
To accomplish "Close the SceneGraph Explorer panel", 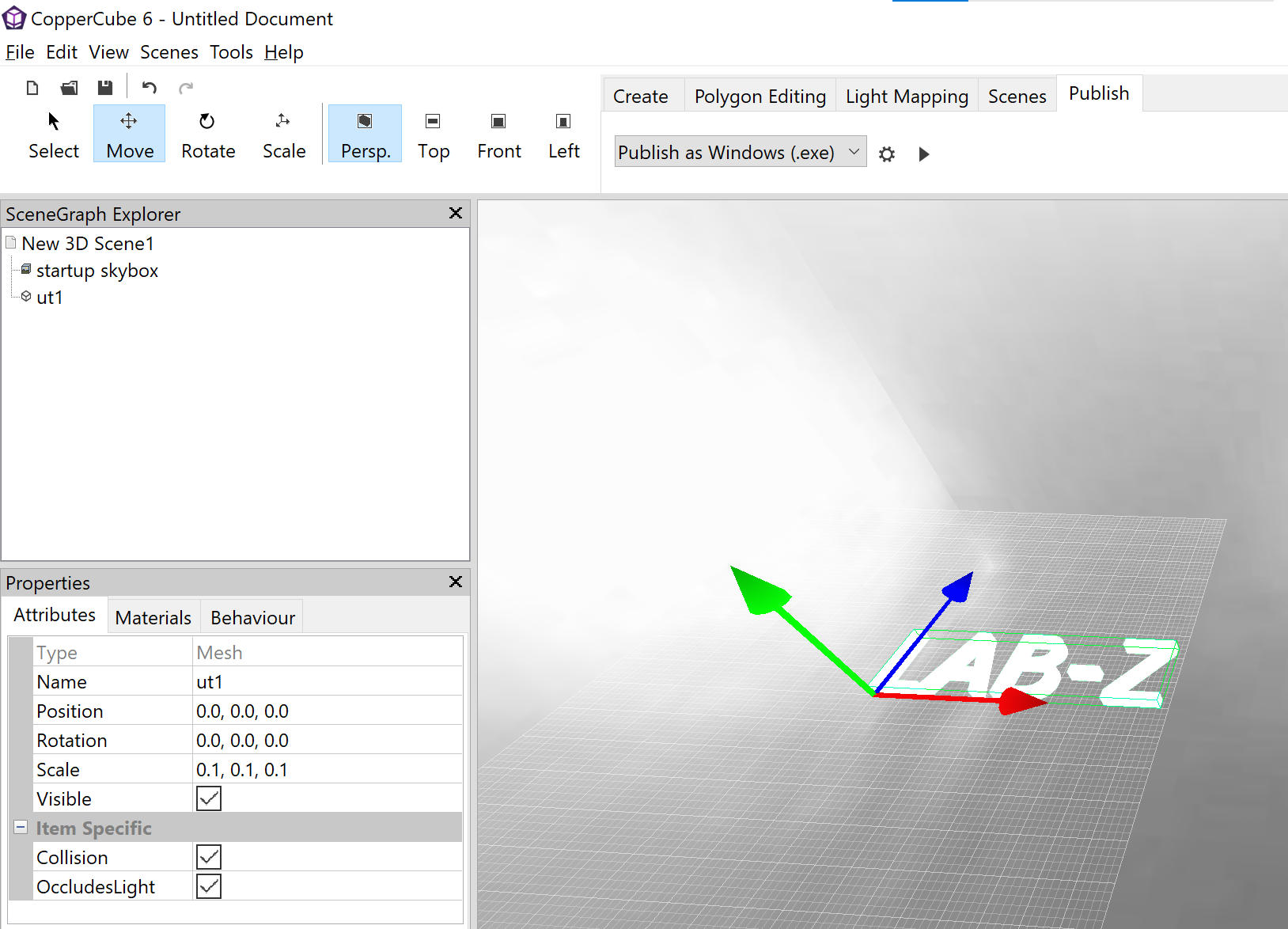I will pyautogui.click(x=456, y=213).
